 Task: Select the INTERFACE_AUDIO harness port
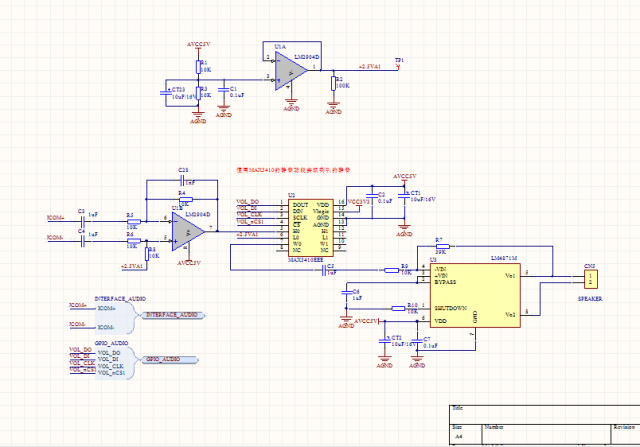click(x=173, y=315)
